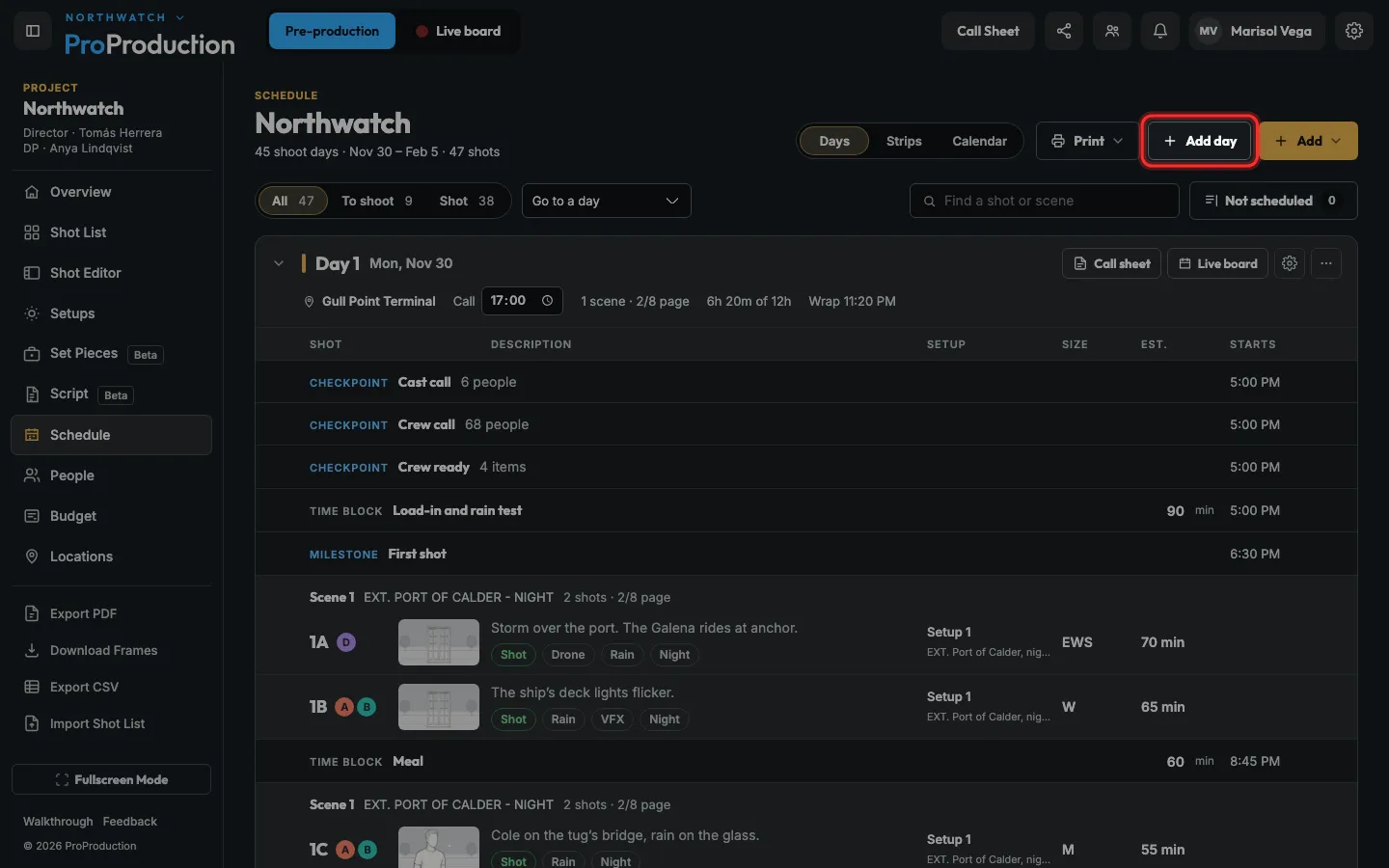Open Set Pieces in the sidebar
The width and height of the screenshot is (1389, 868).
112,354
